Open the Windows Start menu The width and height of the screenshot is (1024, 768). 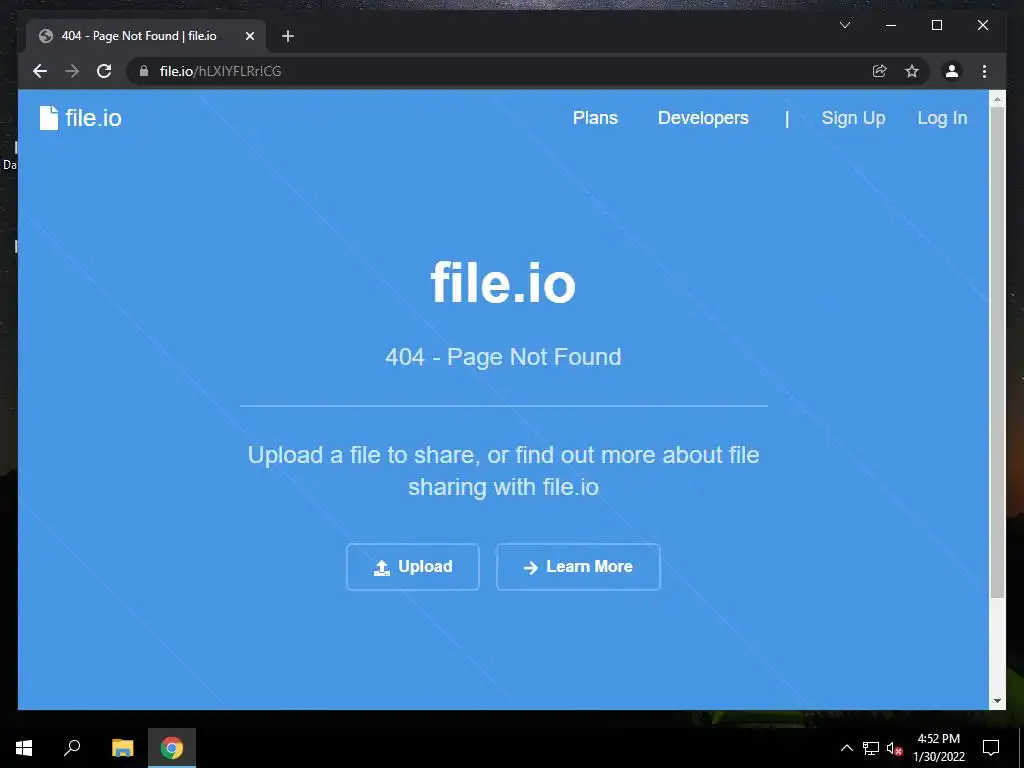[x=24, y=748]
